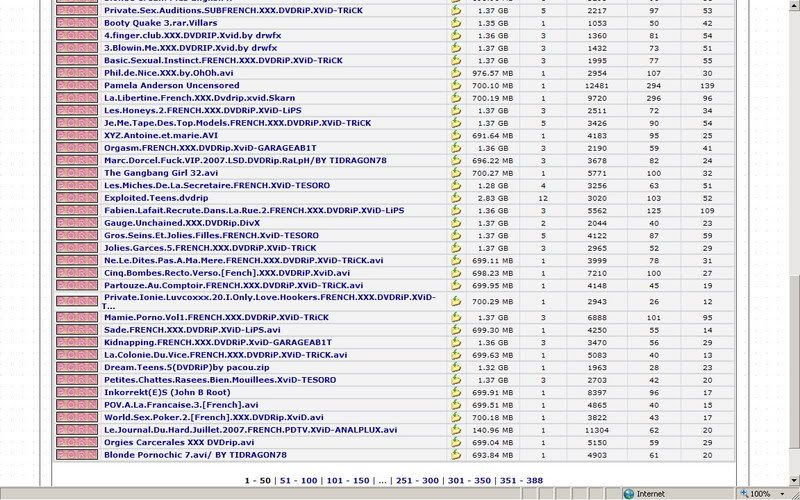Screen dimensions: 800x500
Task: Open the Kidnapping.FRENCH.XXX.DVDRiP link
Action: [x=218, y=342]
